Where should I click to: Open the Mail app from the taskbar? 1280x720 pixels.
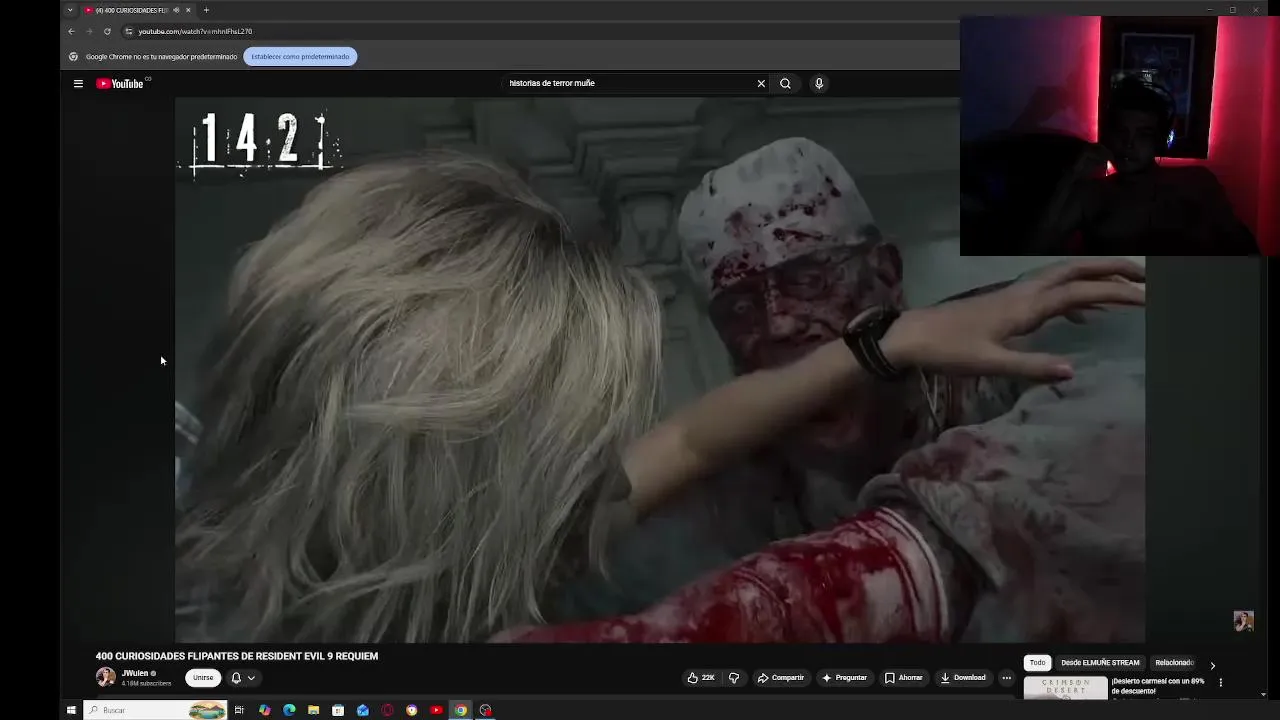(363, 710)
